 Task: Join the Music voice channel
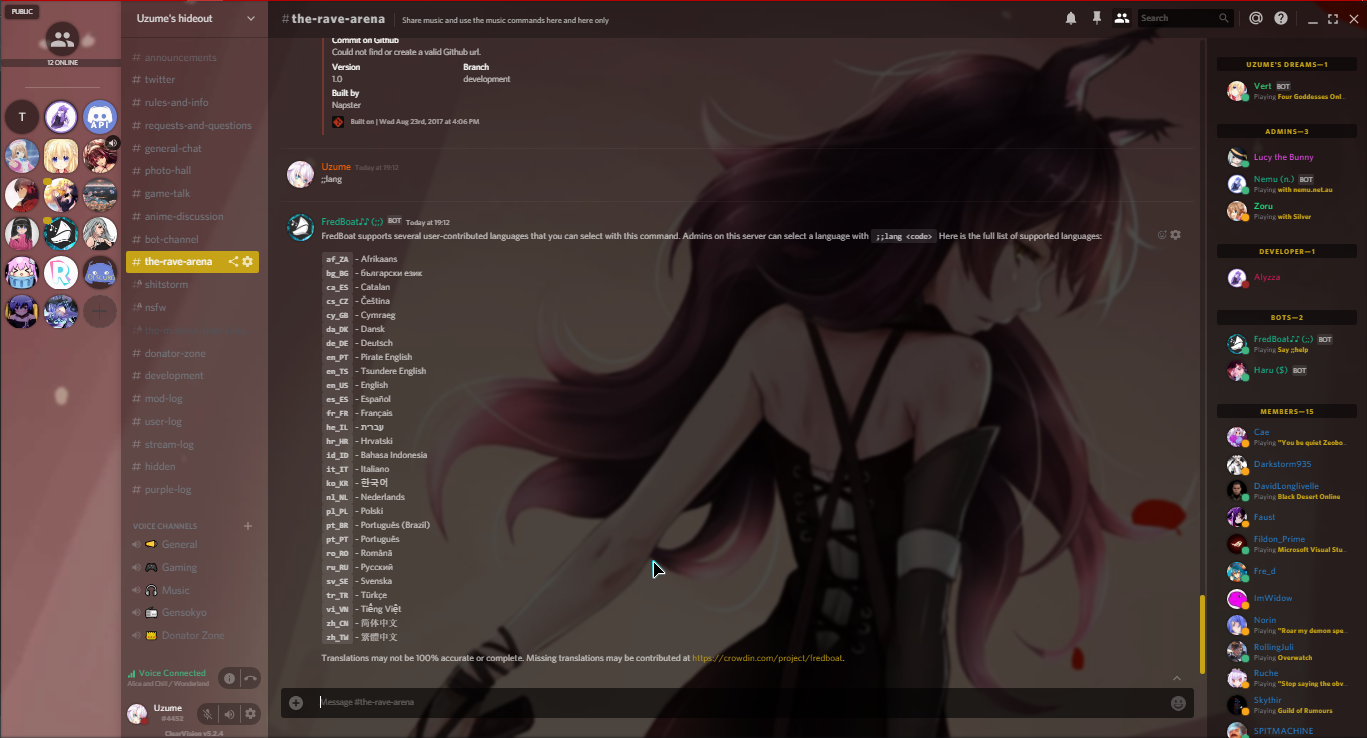click(176, 591)
